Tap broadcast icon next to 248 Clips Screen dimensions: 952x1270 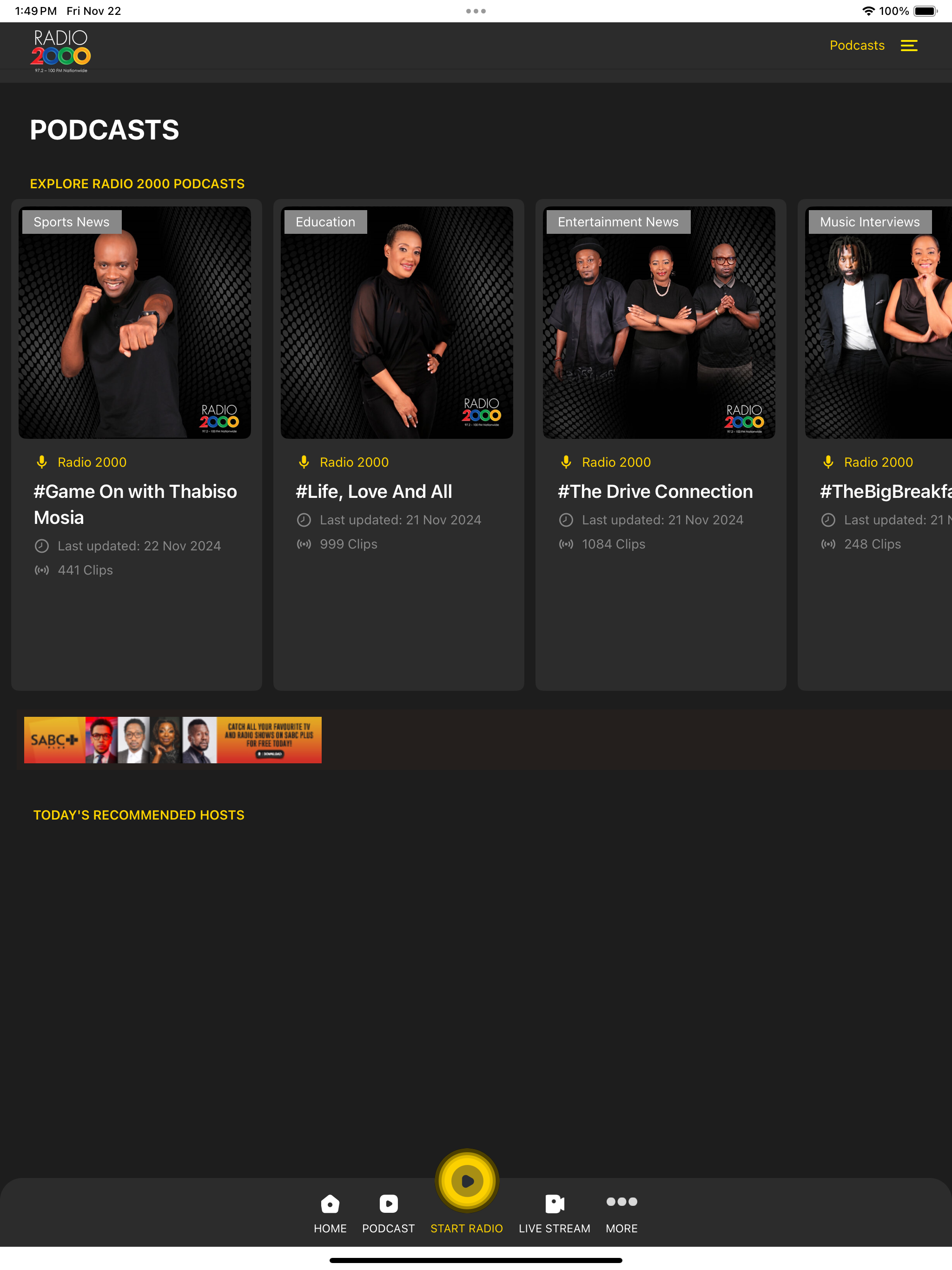(828, 544)
